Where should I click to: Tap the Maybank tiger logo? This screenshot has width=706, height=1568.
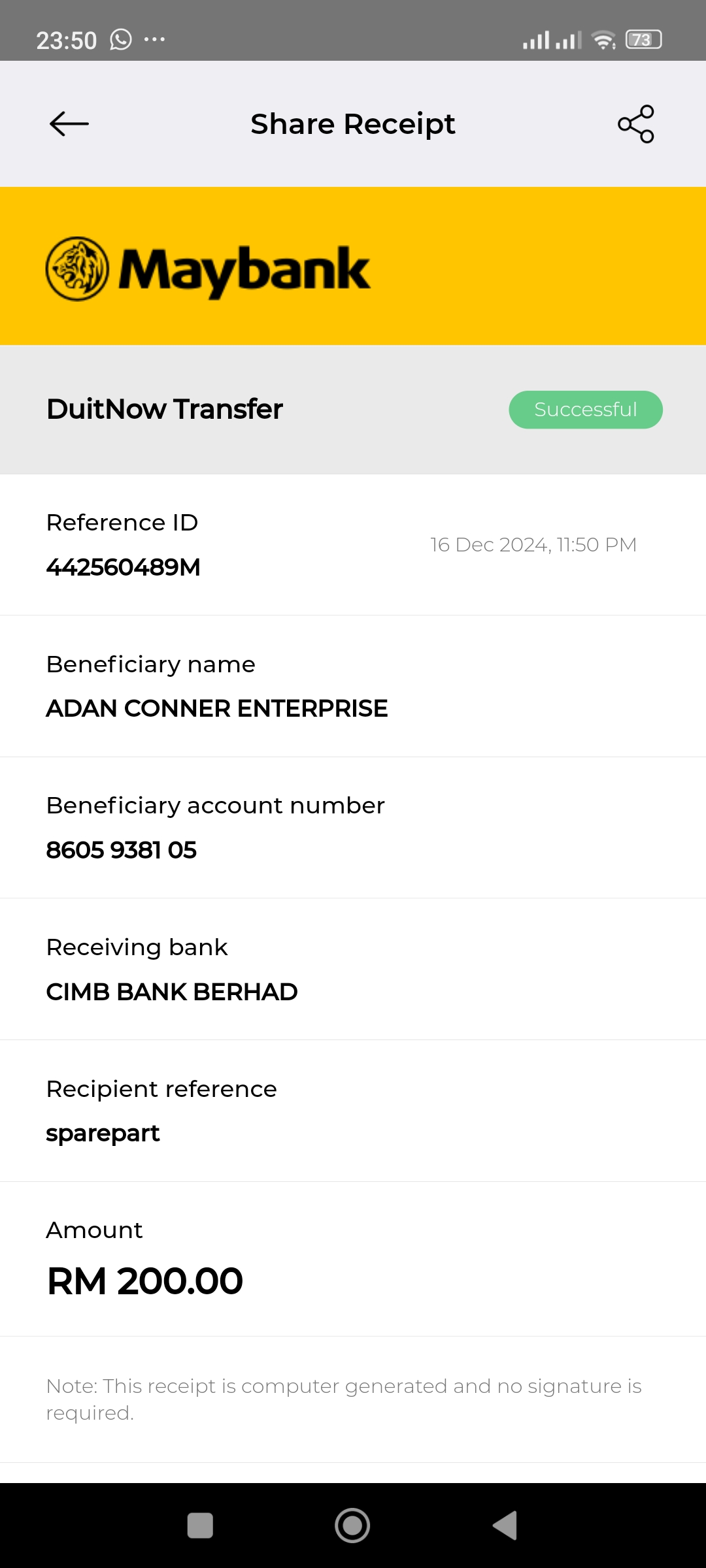[x=77, y=269]
